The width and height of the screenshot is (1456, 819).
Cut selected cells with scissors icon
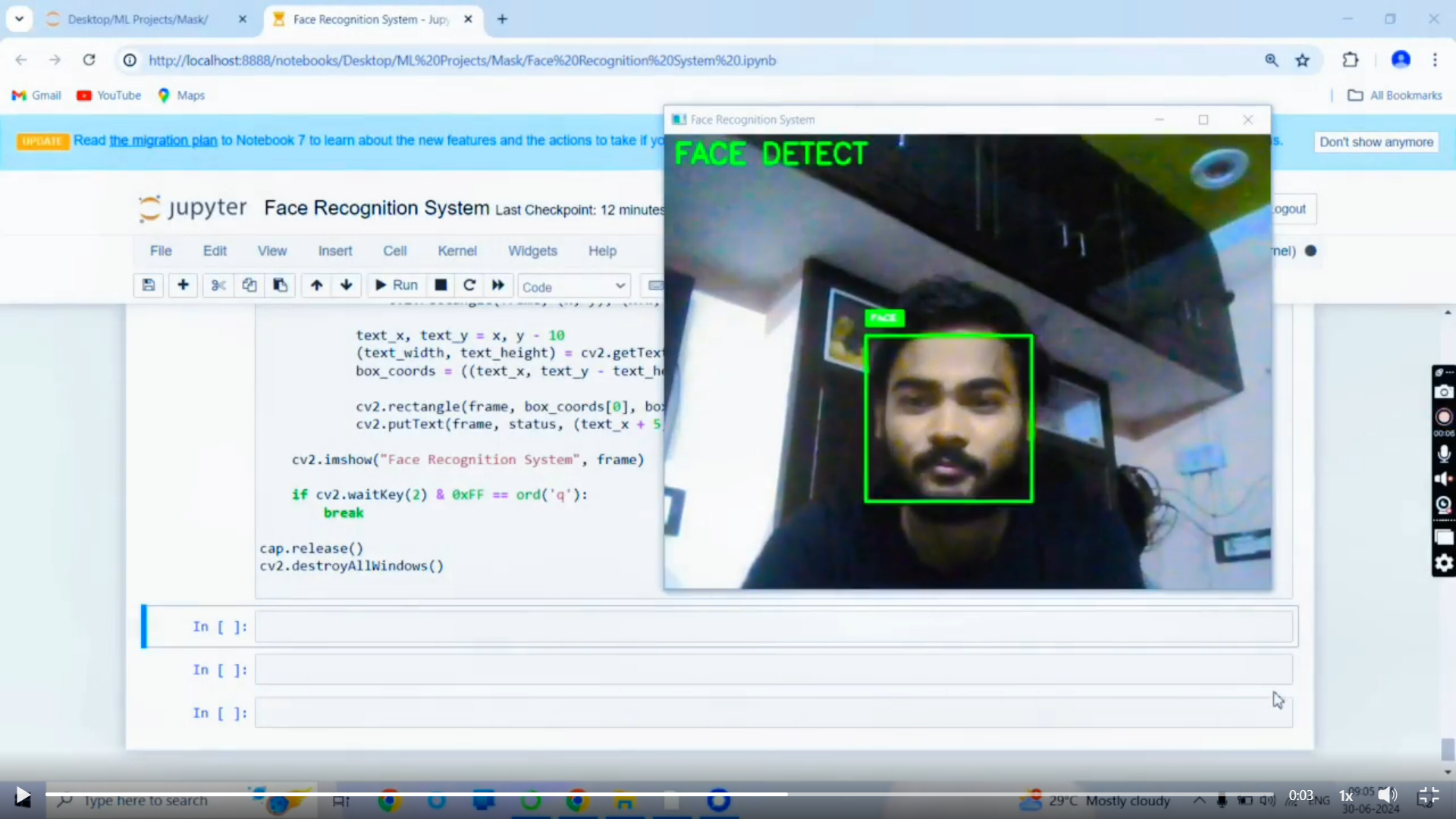[x=218, y=285]
